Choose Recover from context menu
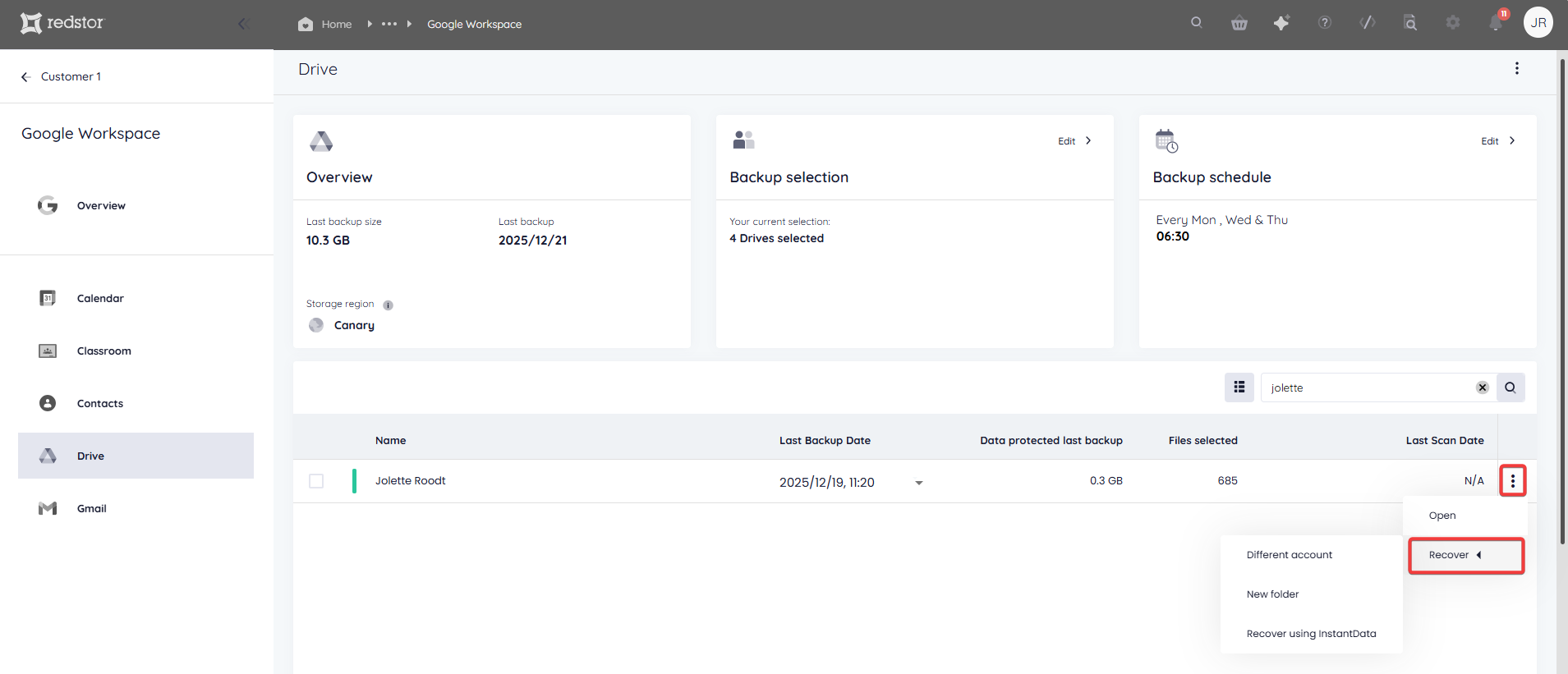Image resolution: width=1568 pixels, height=674 pixels. (x=1466, y=555)
